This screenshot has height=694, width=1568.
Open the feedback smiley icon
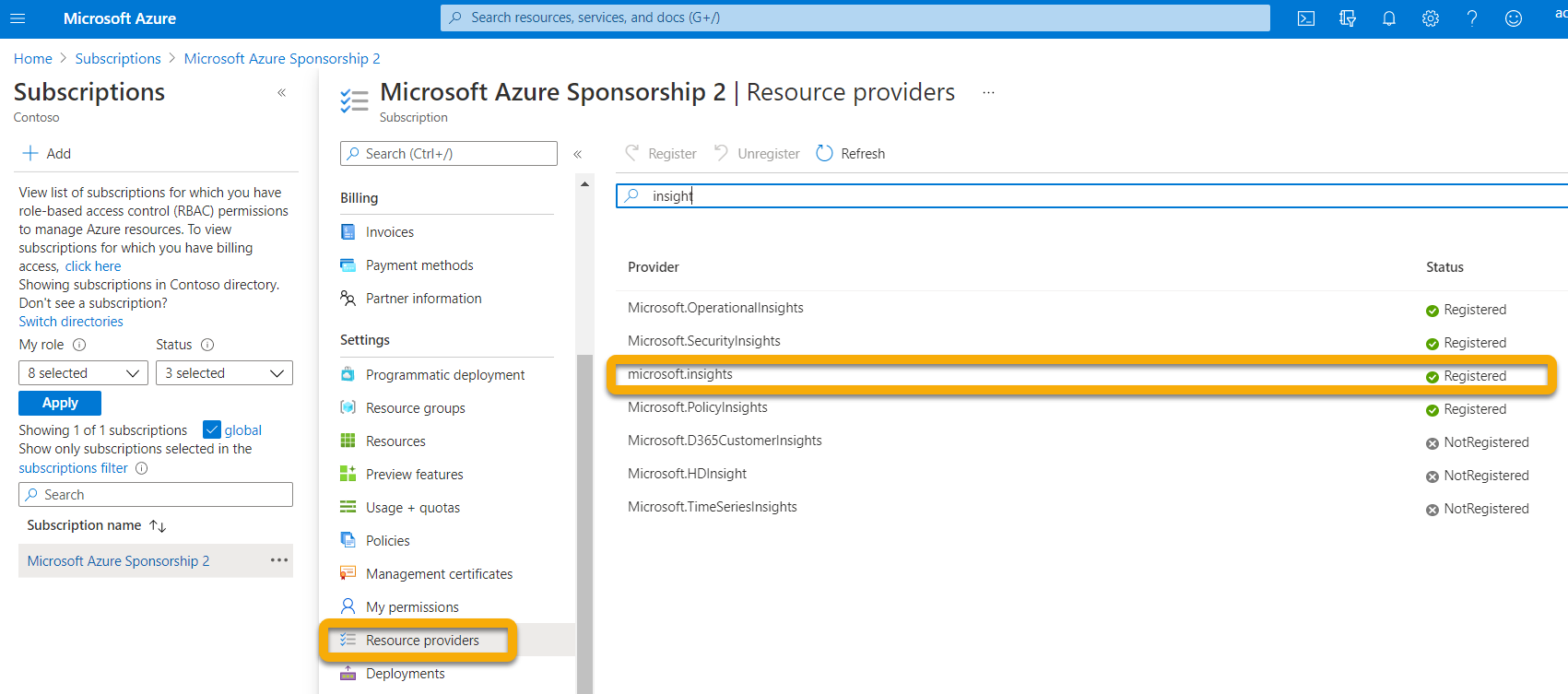1514,18
